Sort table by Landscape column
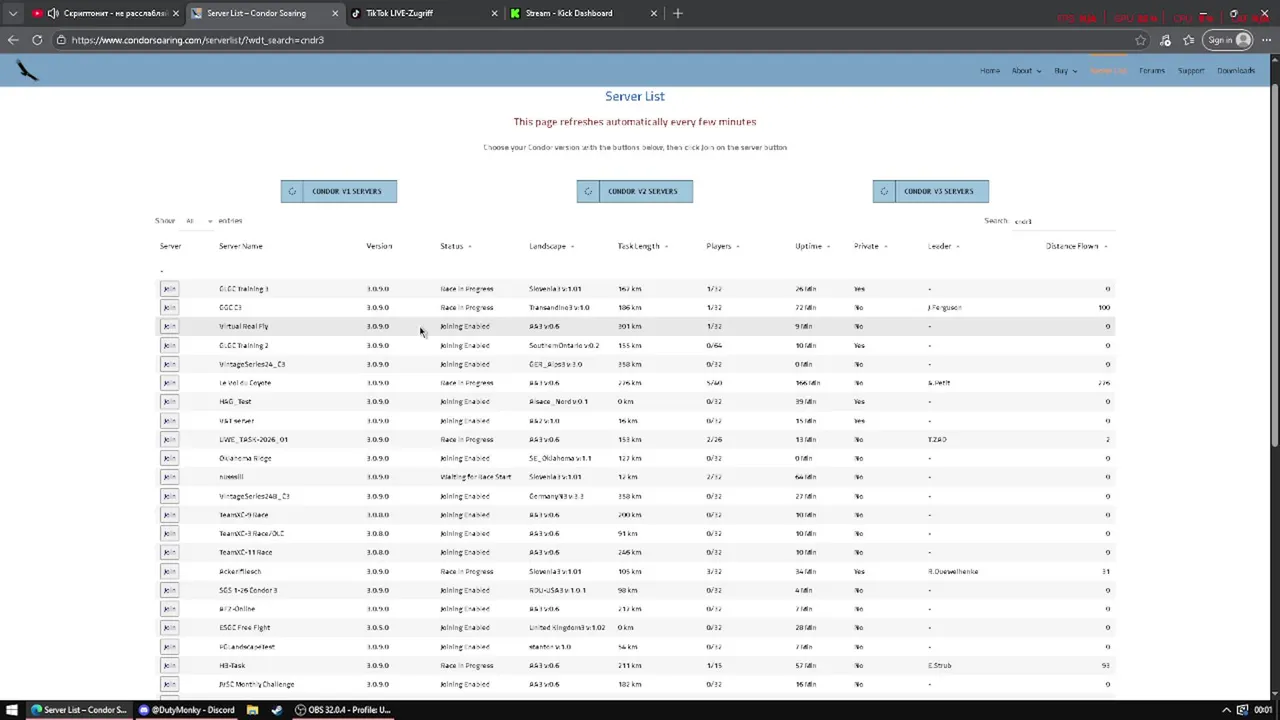This screenshot has height=720, width=1280. click(x=551, y=246)
